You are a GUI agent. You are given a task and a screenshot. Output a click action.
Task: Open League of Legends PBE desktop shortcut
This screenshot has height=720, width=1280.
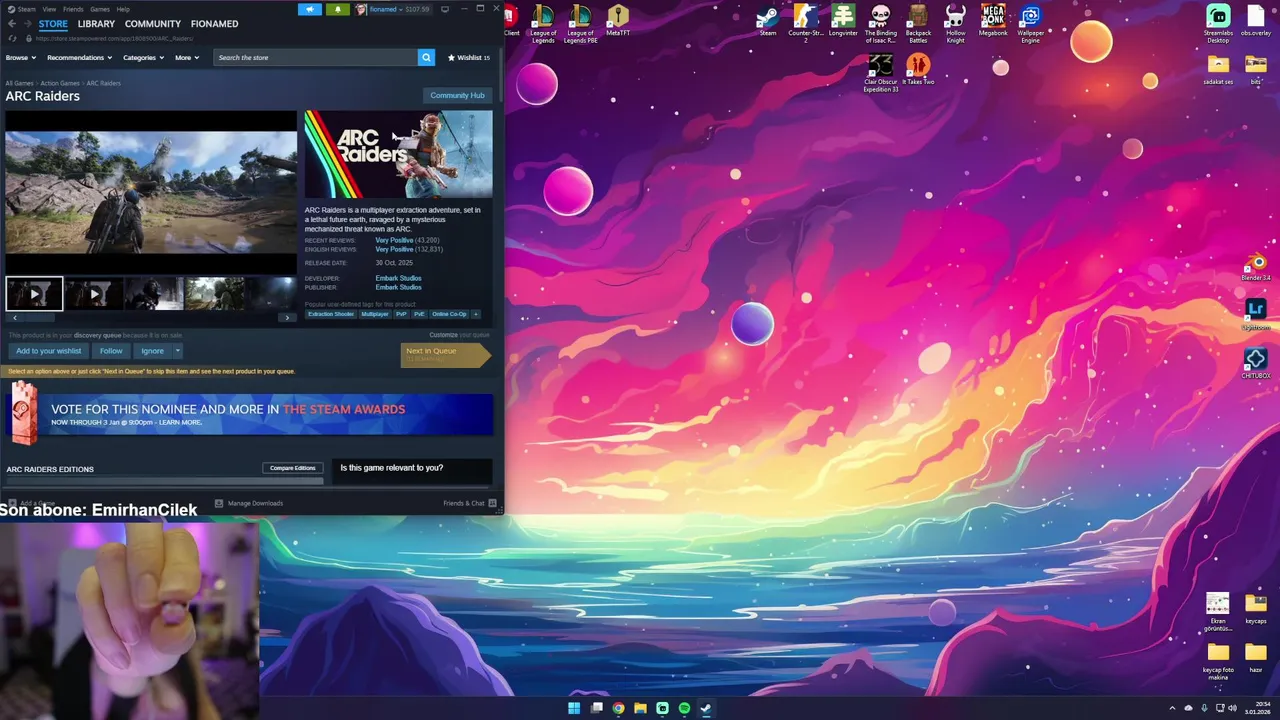(x=580, y=22)
